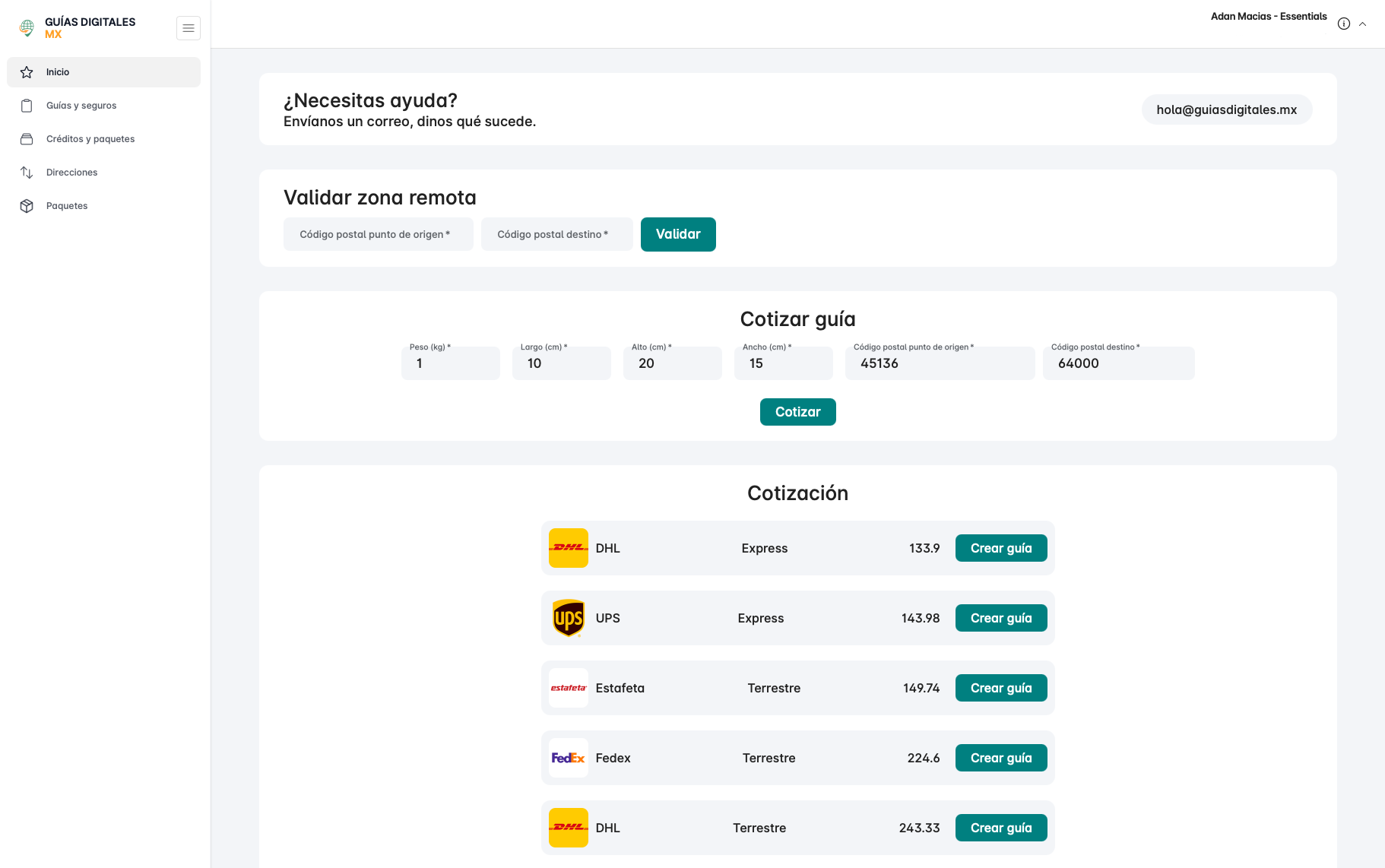Click the hola@guiasdigitales.mx email link
Screen dimensions: 1385x868
pyautogui.click(x=1226, y=109)
